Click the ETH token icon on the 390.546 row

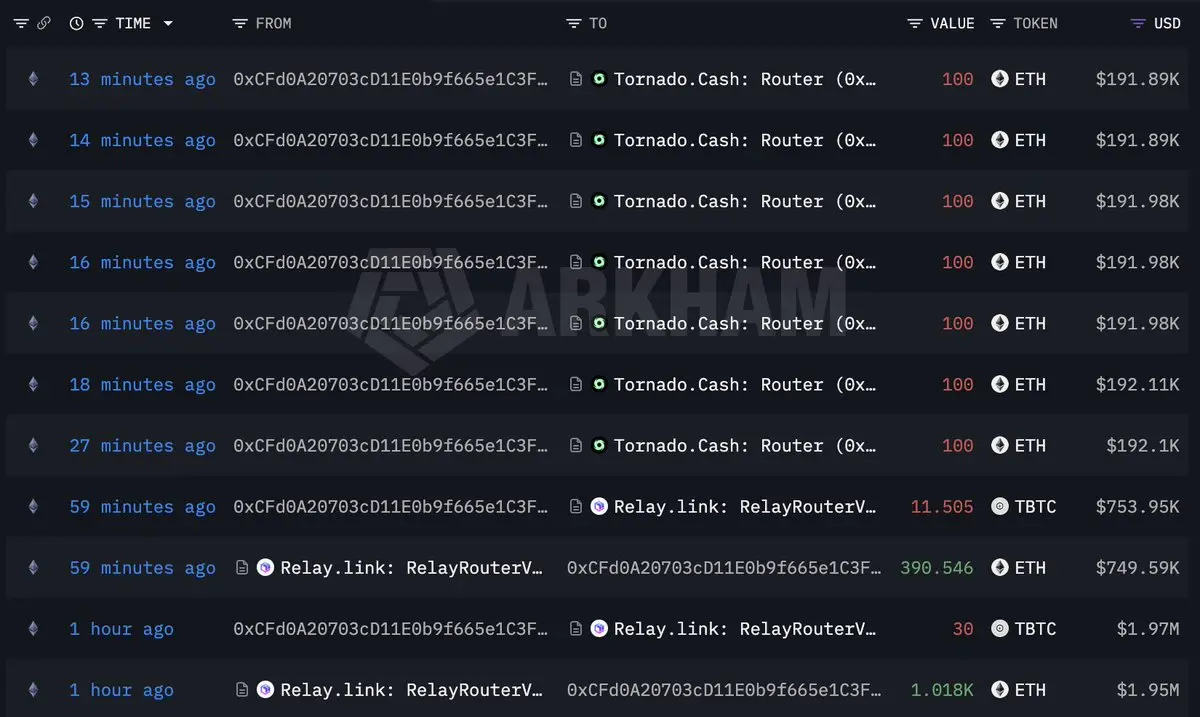999,568
